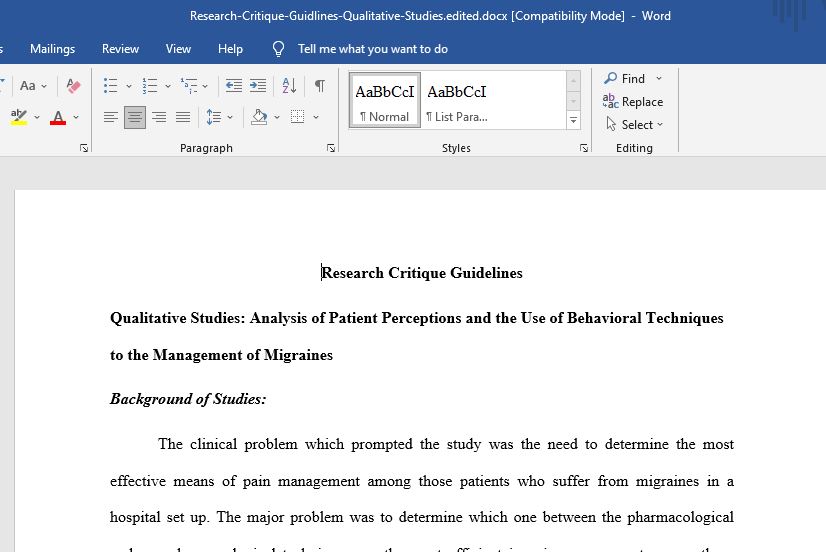Justify paragraph text
This screenshot has width=826, height=552.
183,117
